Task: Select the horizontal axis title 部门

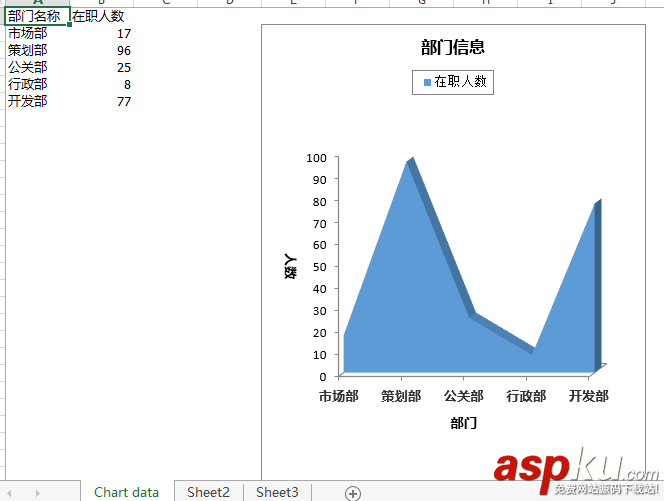Action: coord(464,423)
